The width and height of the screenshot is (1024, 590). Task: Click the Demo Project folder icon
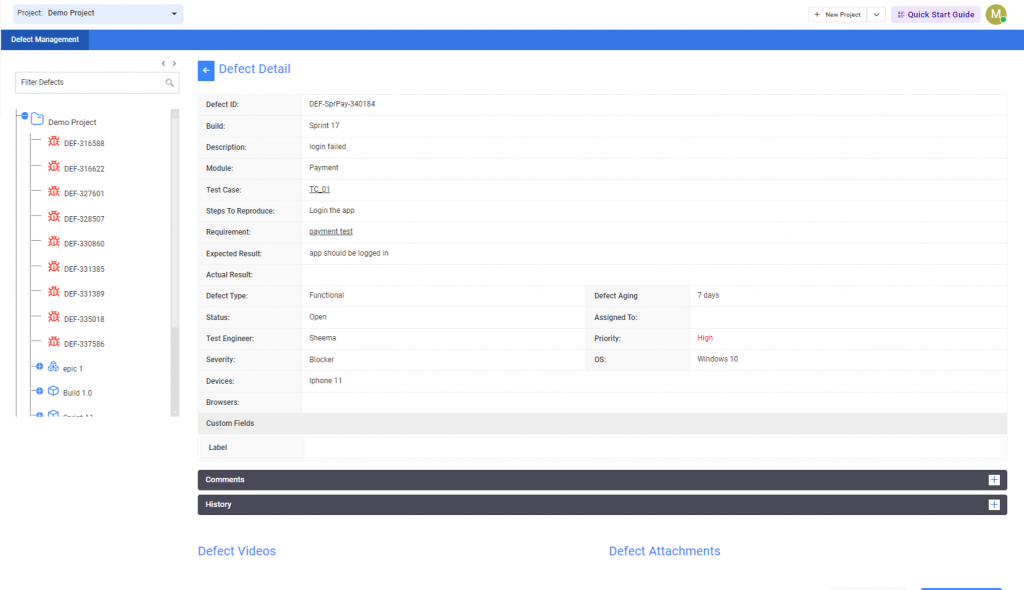[x=37, y=120]
